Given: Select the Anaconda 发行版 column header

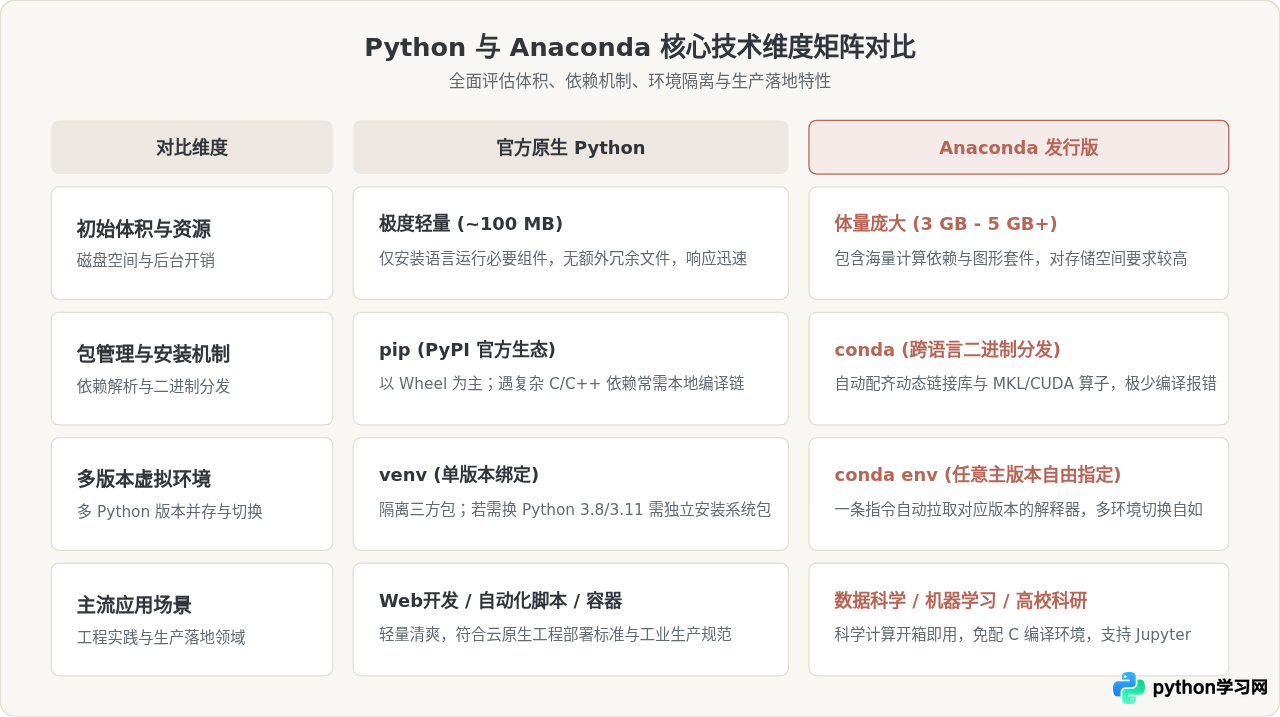Looking at the screenshot, I should (x=1018, y=147).
